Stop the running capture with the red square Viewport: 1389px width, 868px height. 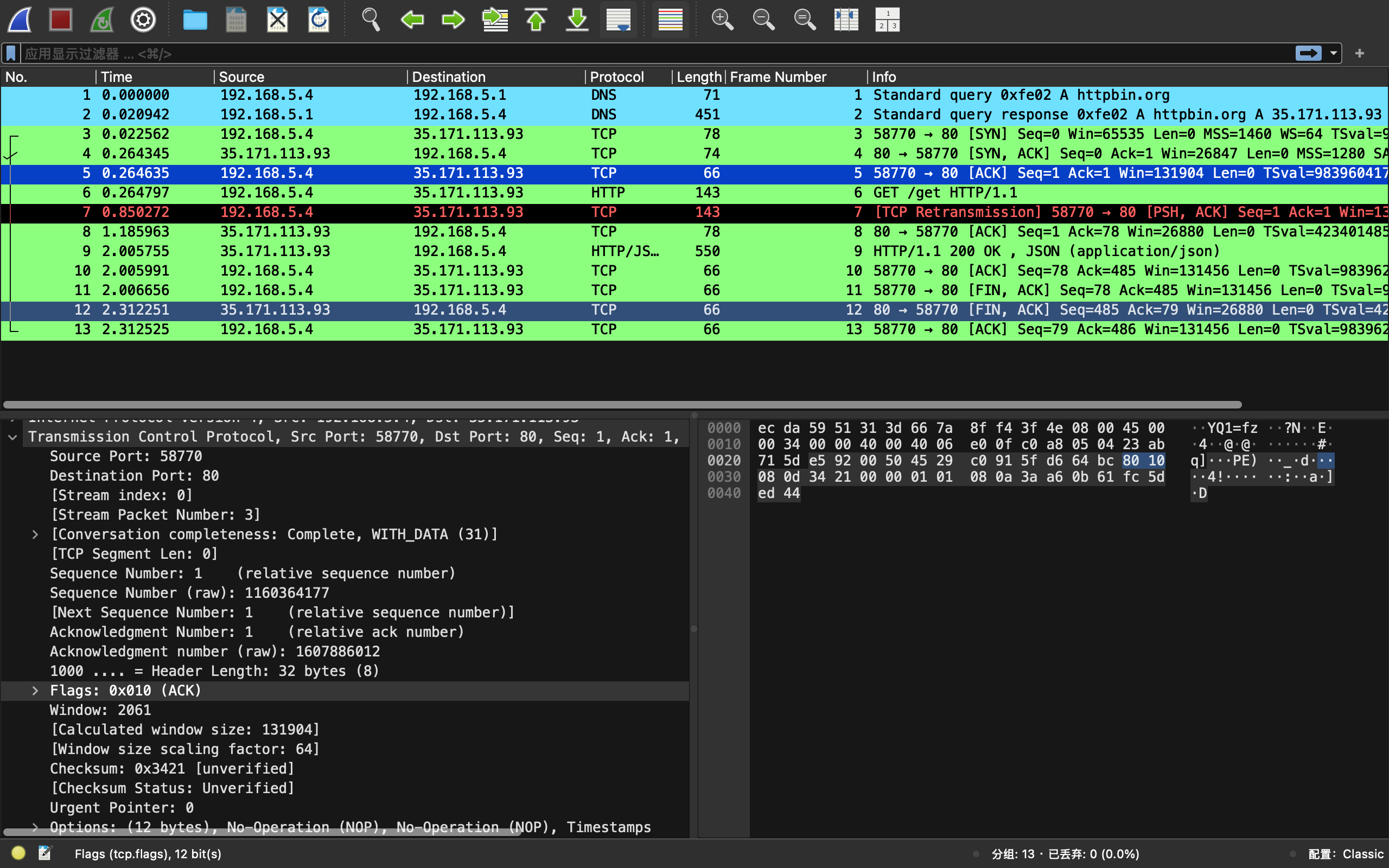pyautogui.click(x=61, y=20)
